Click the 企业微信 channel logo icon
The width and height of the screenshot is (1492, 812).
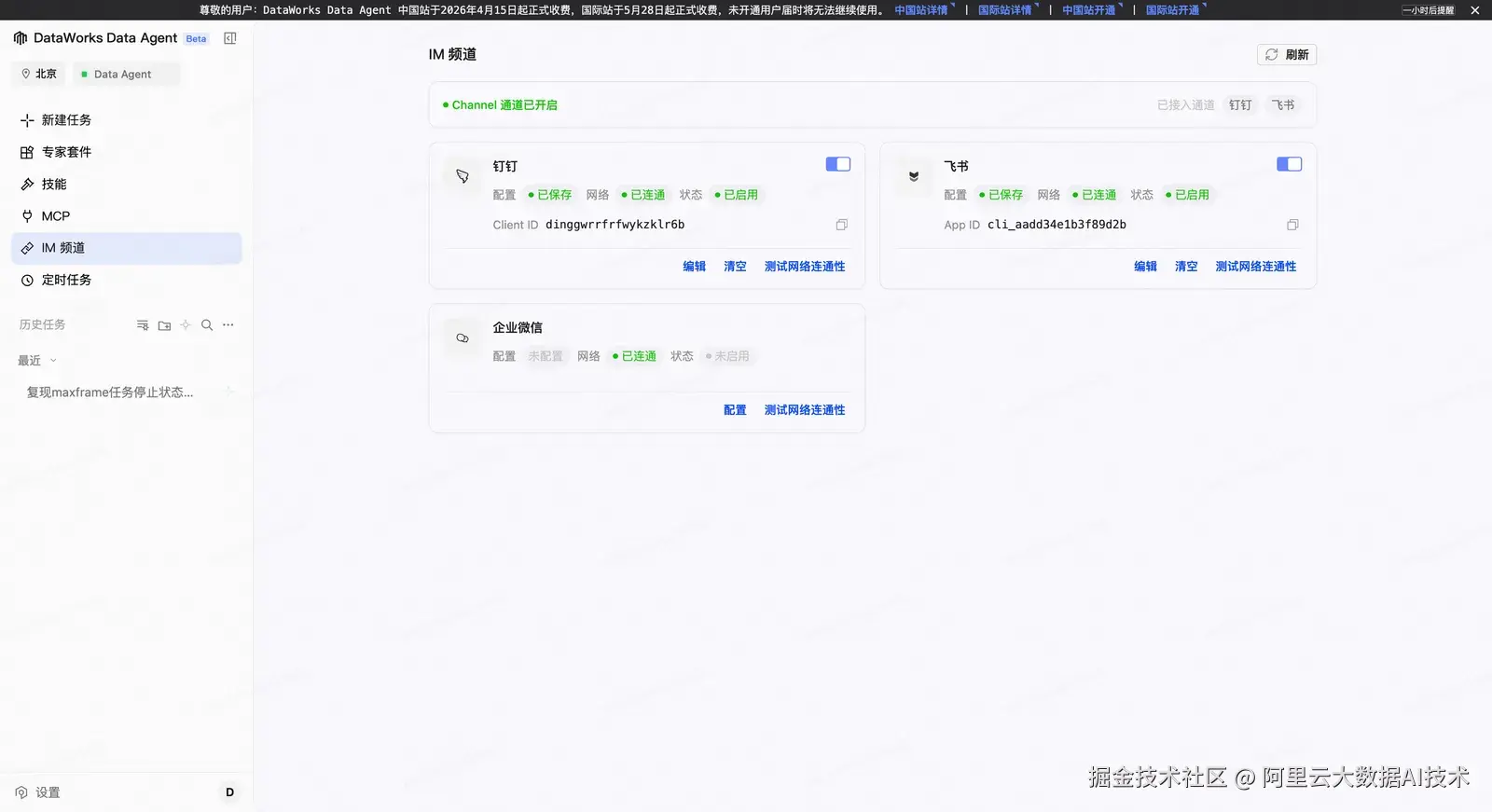click(463, 337)
